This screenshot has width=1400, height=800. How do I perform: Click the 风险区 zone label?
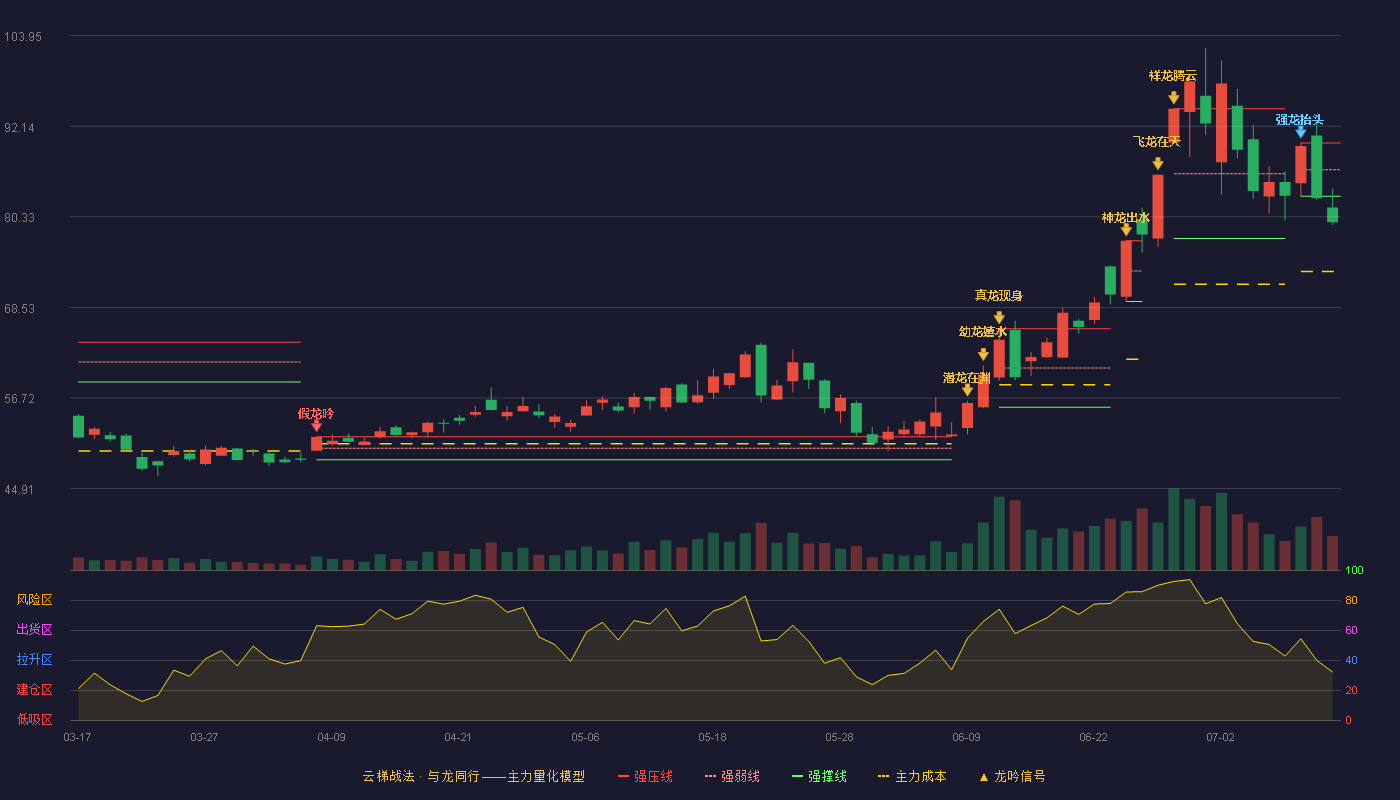coord(34,600)
